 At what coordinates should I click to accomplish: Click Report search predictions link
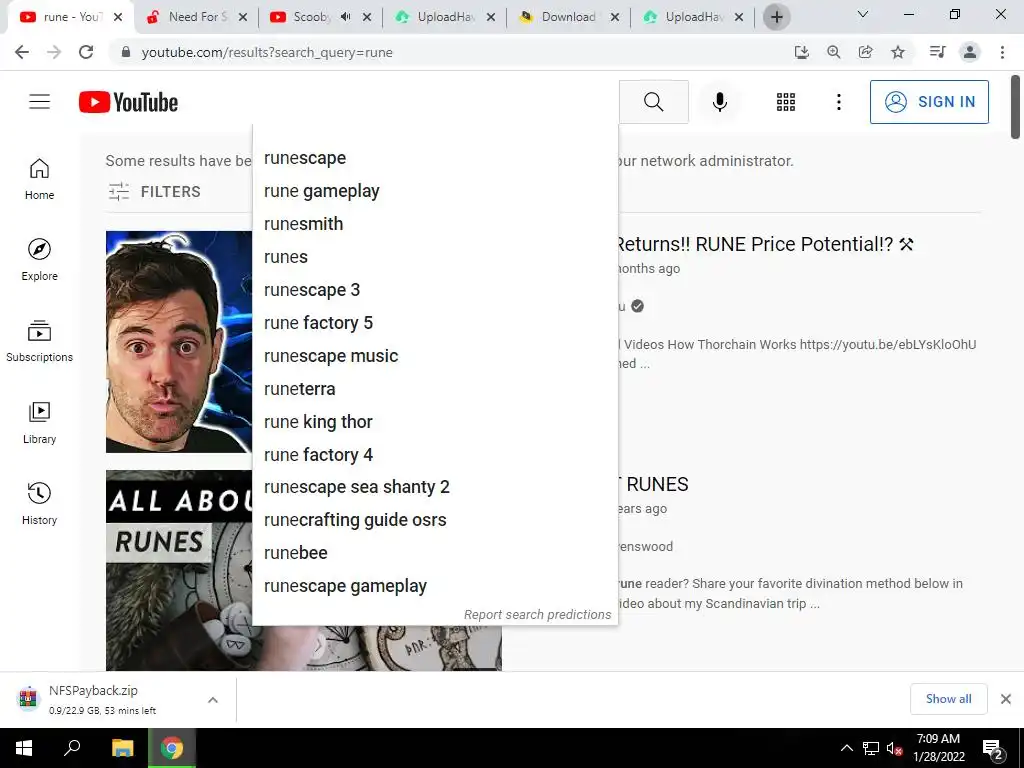tap(537, 615)
